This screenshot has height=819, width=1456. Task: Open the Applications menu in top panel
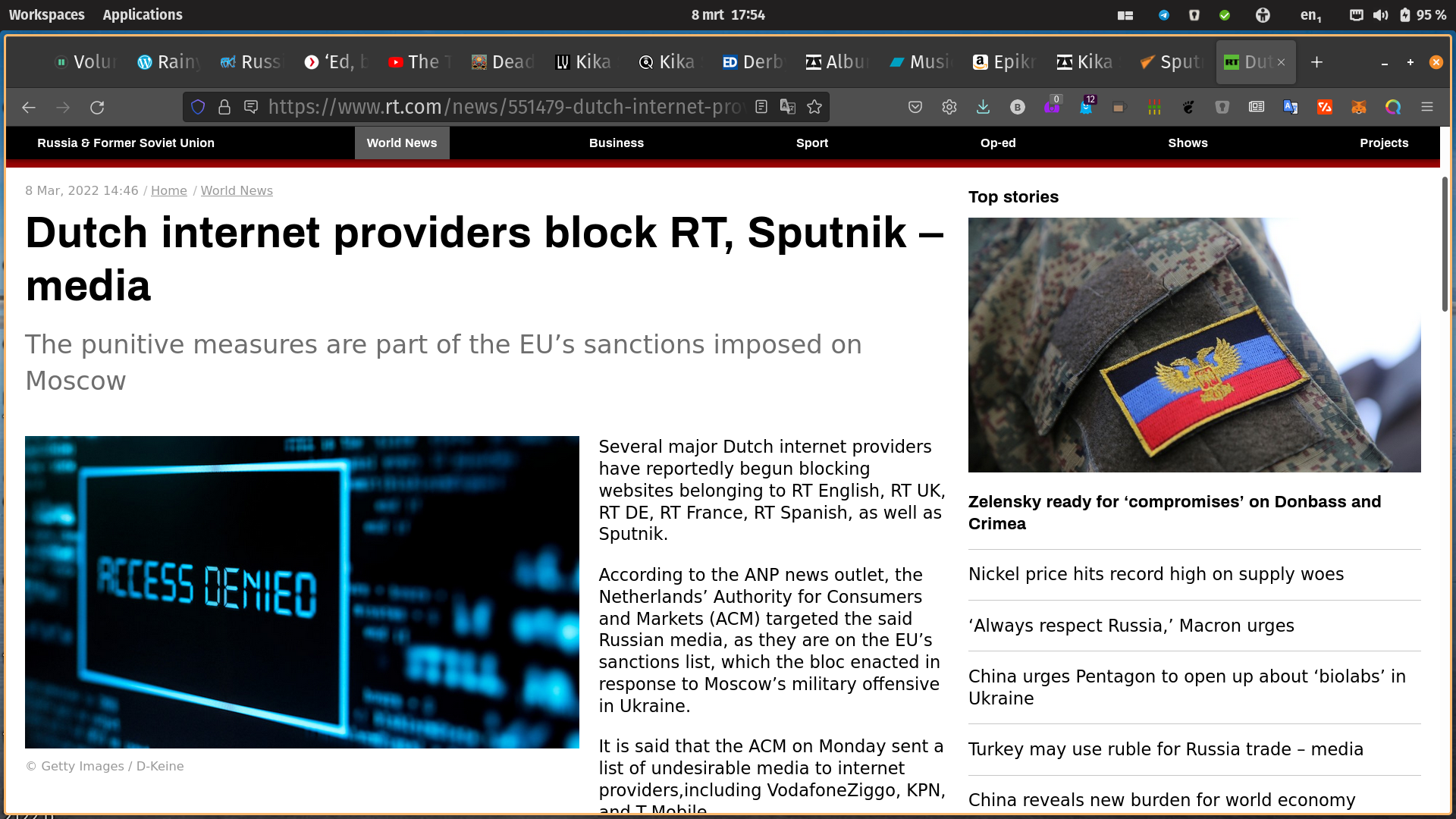coord(143,14)
